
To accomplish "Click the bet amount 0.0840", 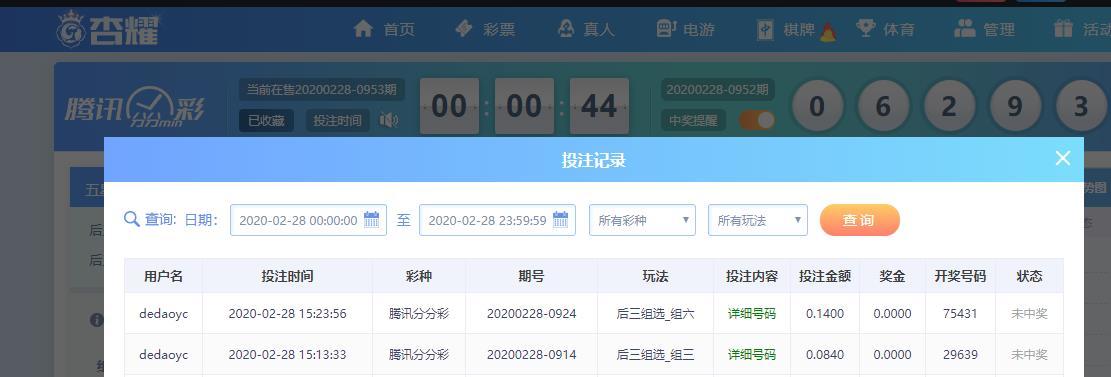I will [825, 354].
